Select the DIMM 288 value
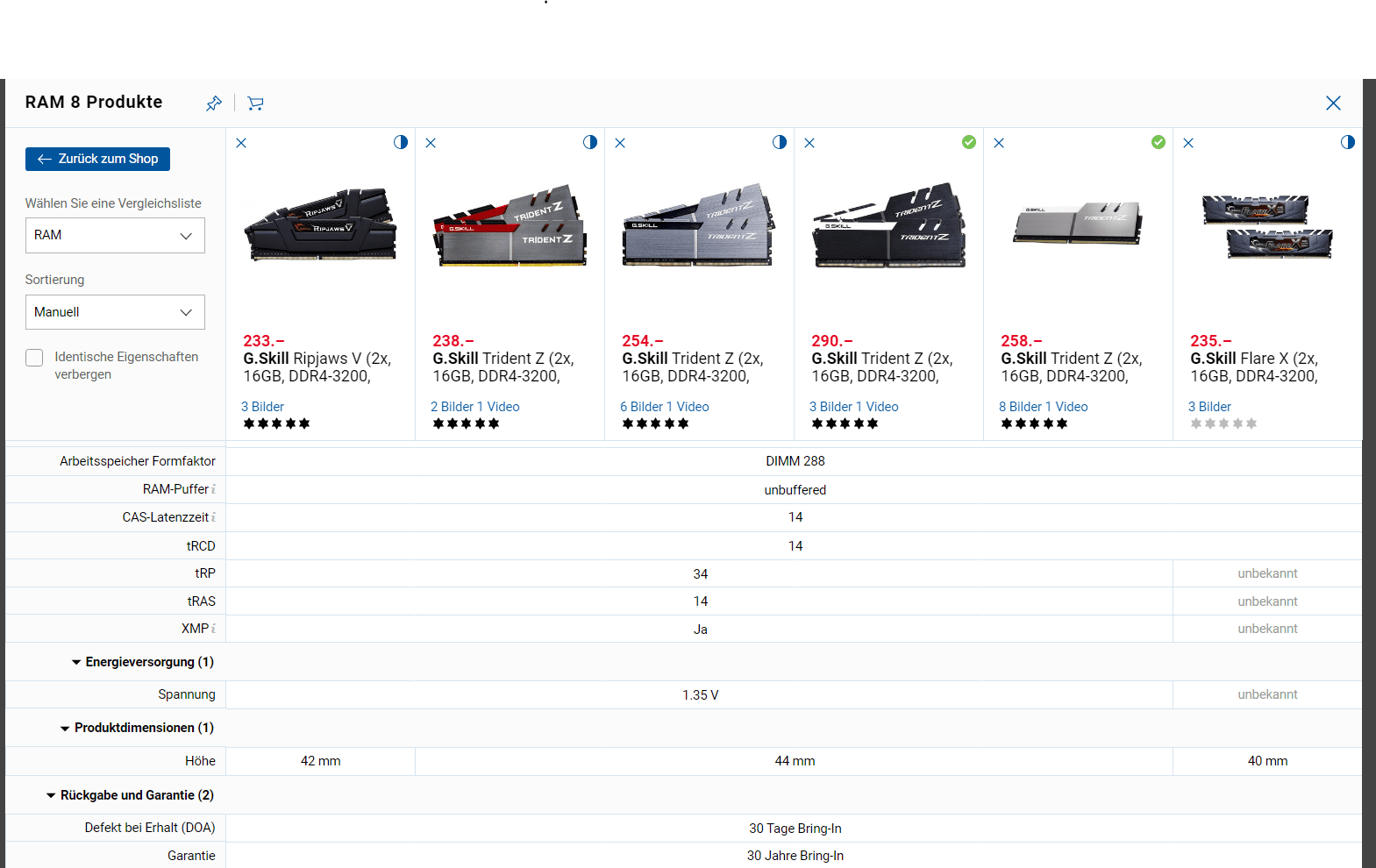Viewport: 1376px width, 868px height. (x=795, y=461)
